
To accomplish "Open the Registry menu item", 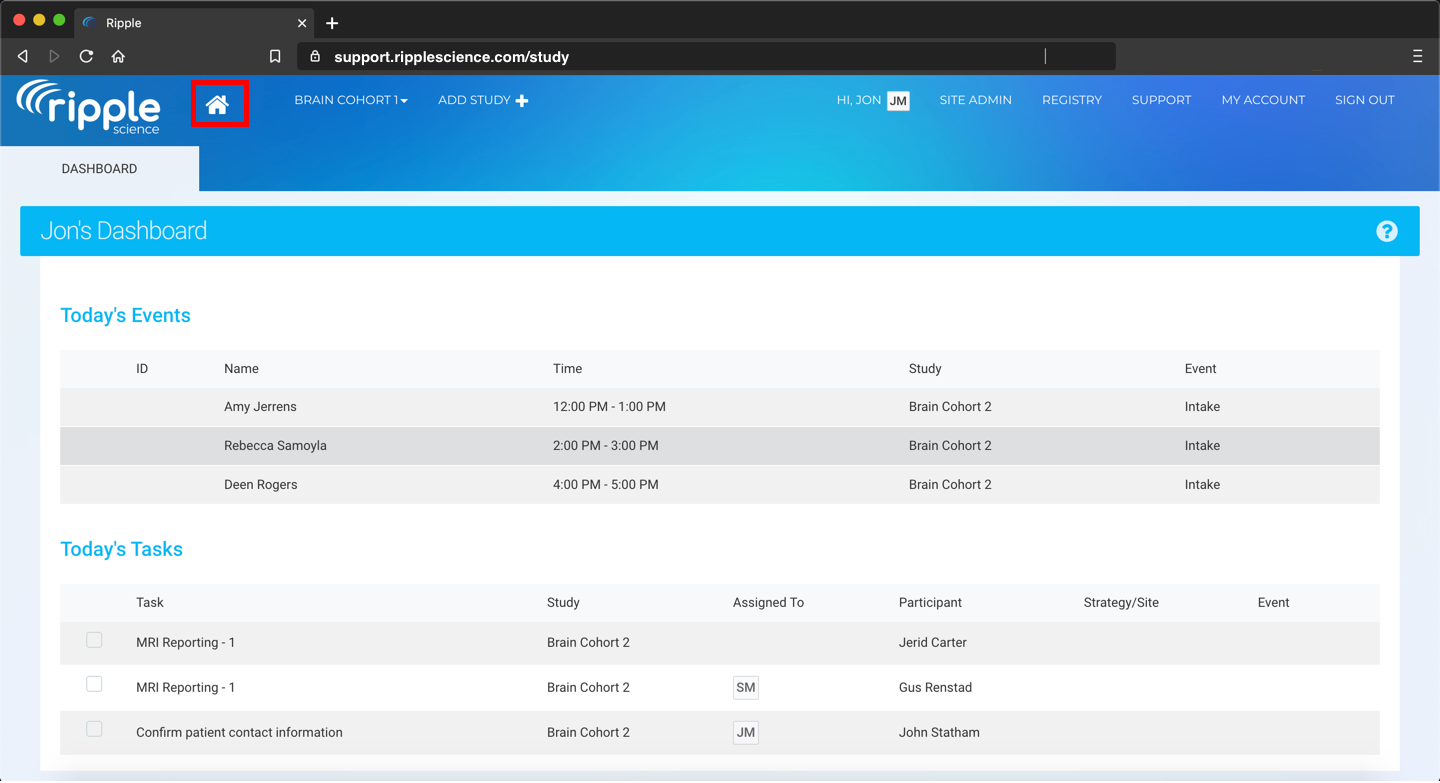I will click(1071, 100).
